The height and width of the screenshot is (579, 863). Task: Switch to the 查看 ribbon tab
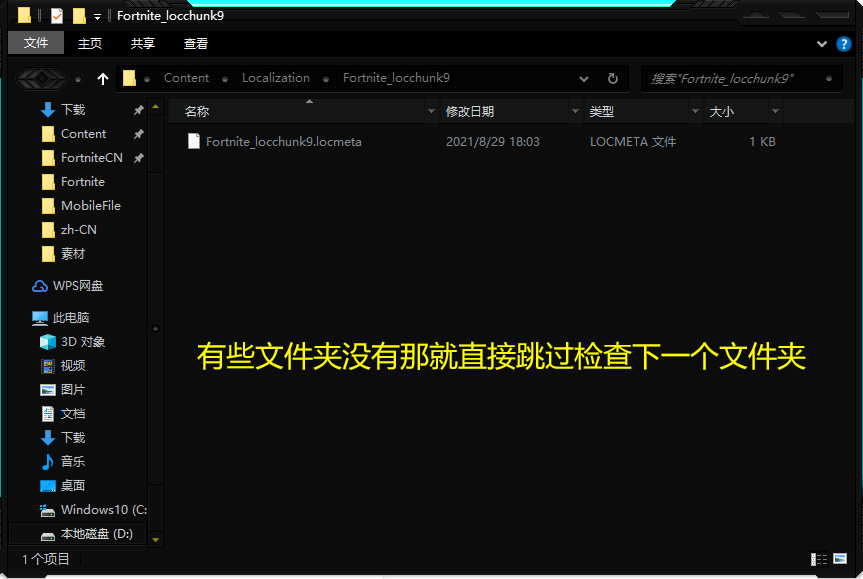(195, 43)
